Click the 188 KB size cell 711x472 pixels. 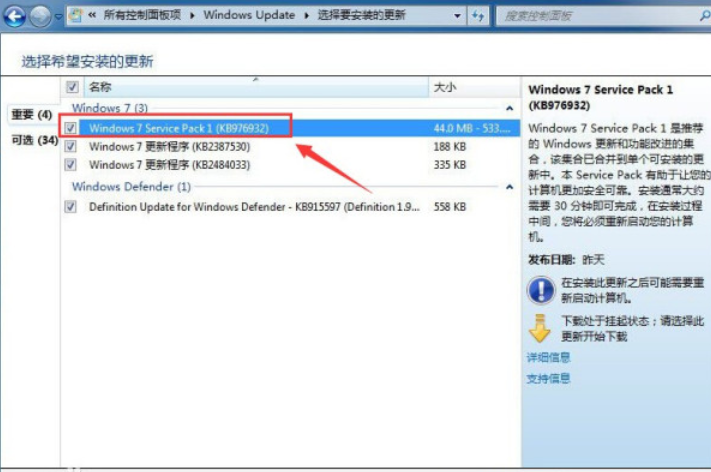click(x=450, y=146)
